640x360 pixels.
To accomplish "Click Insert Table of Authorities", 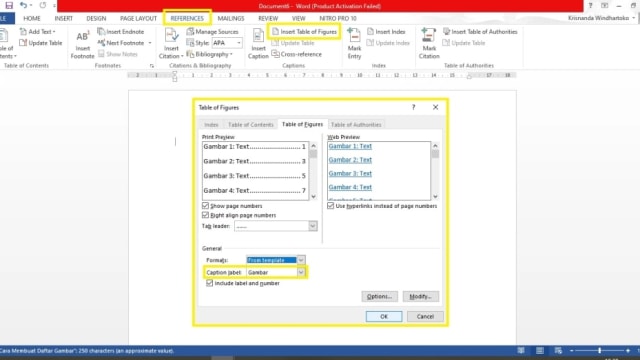I will tap(480, 31).
